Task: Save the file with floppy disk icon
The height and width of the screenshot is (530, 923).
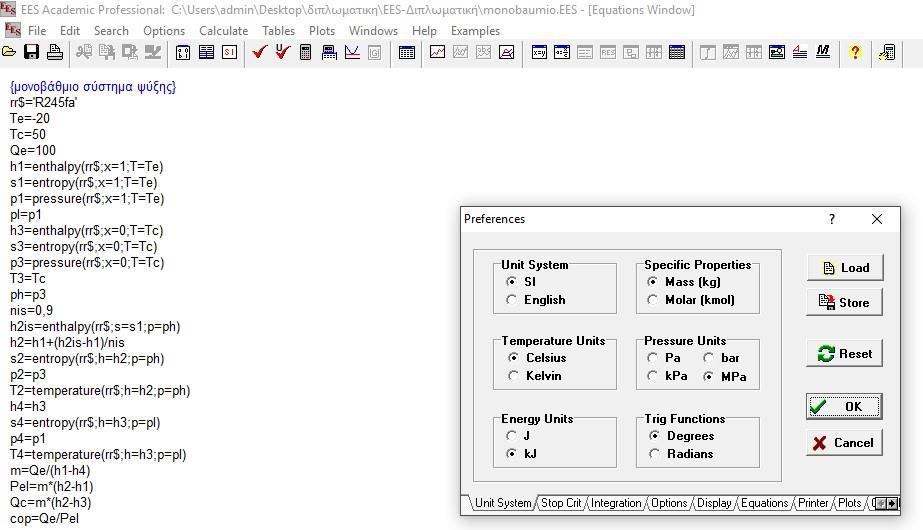Action: (x=31, y=52)
